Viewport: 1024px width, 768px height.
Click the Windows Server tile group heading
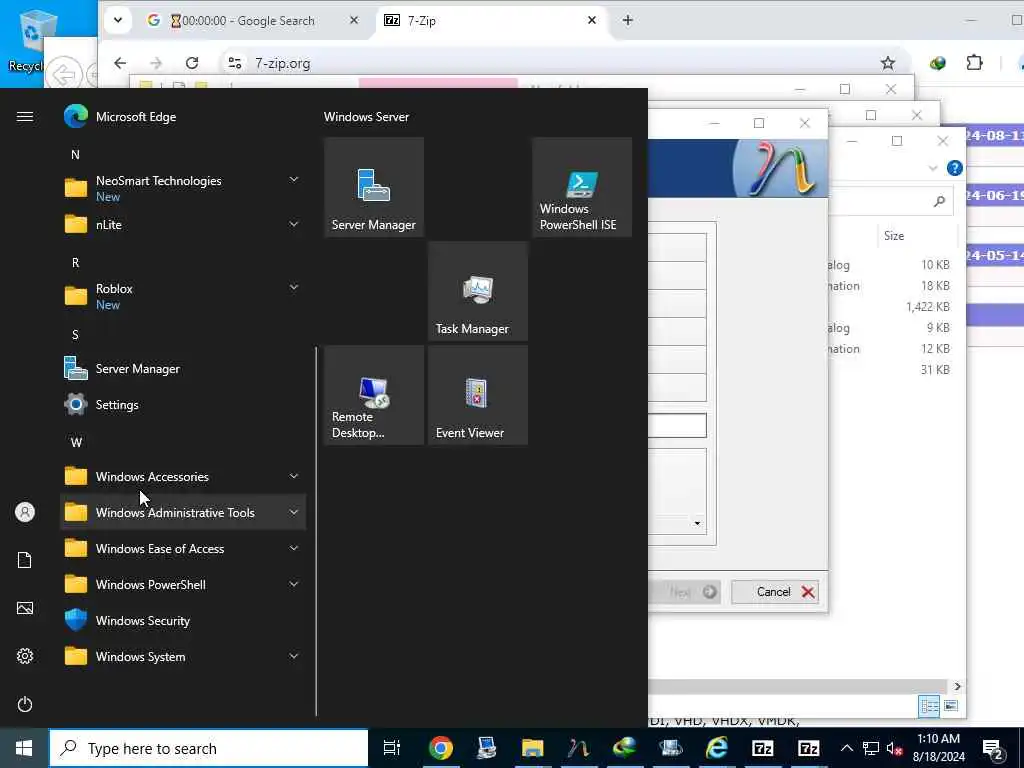(x=366, y=117)
